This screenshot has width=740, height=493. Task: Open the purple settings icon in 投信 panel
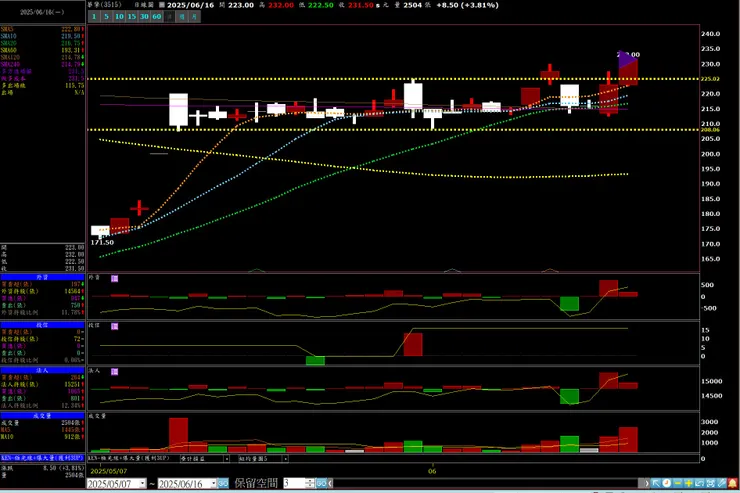(114, 326)
